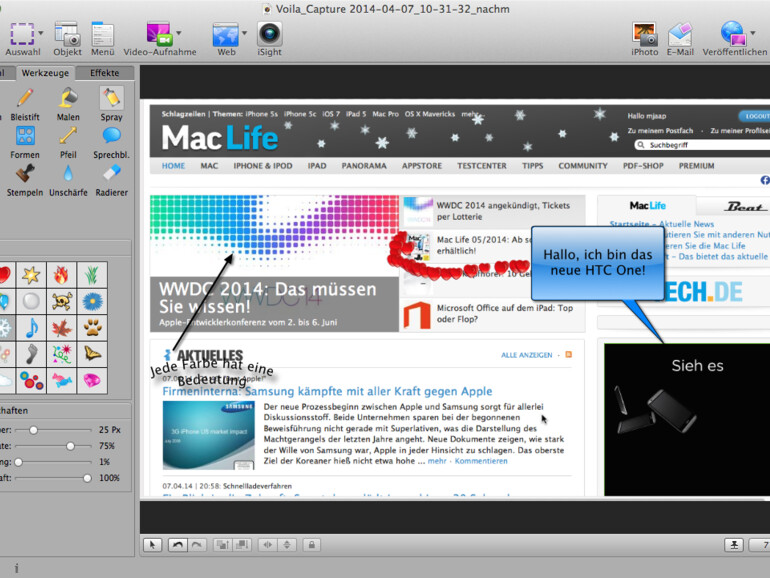Viewport: 770px width, 578px height.
Task: Open the Web dropdown arrow
Action: pos(244,33)
